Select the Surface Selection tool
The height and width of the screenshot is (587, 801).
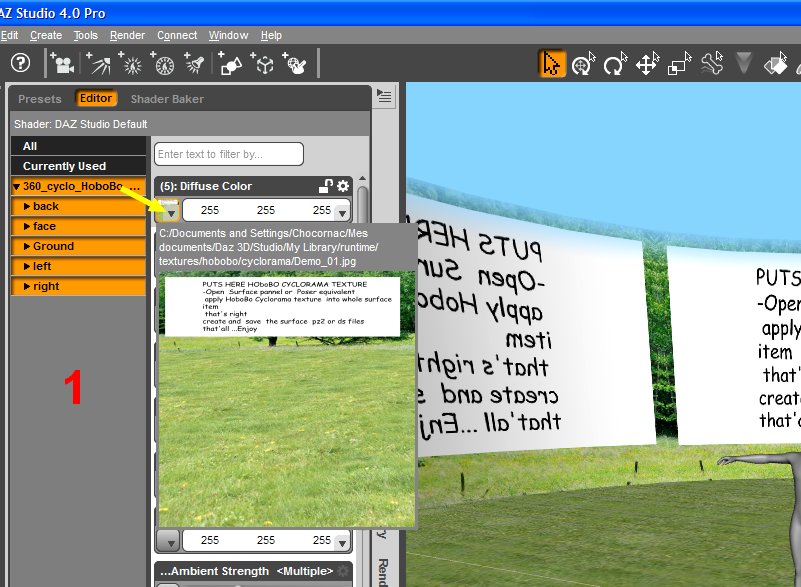[776, 64]
